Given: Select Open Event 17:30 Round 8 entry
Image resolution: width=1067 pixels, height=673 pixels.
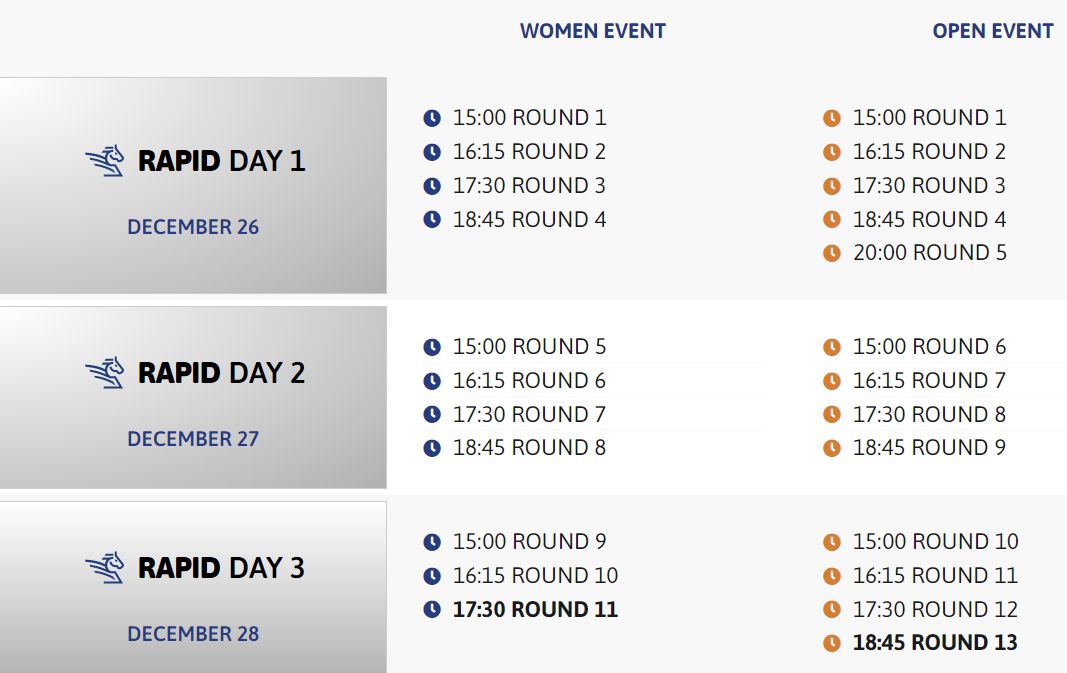Looking at the screenshot, I should (x=930, y=414).
